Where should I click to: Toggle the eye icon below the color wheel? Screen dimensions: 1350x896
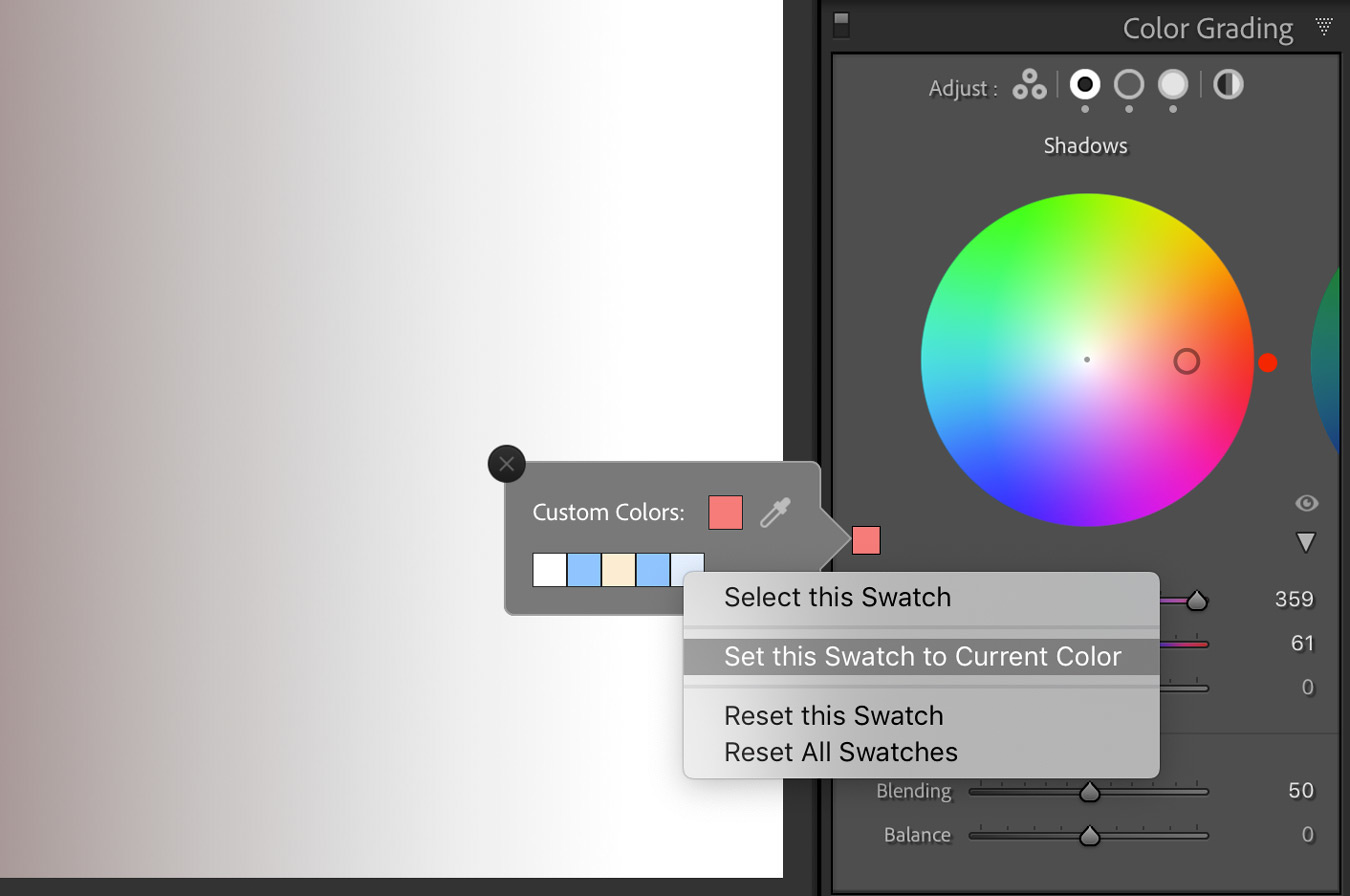coord(1306,502)
